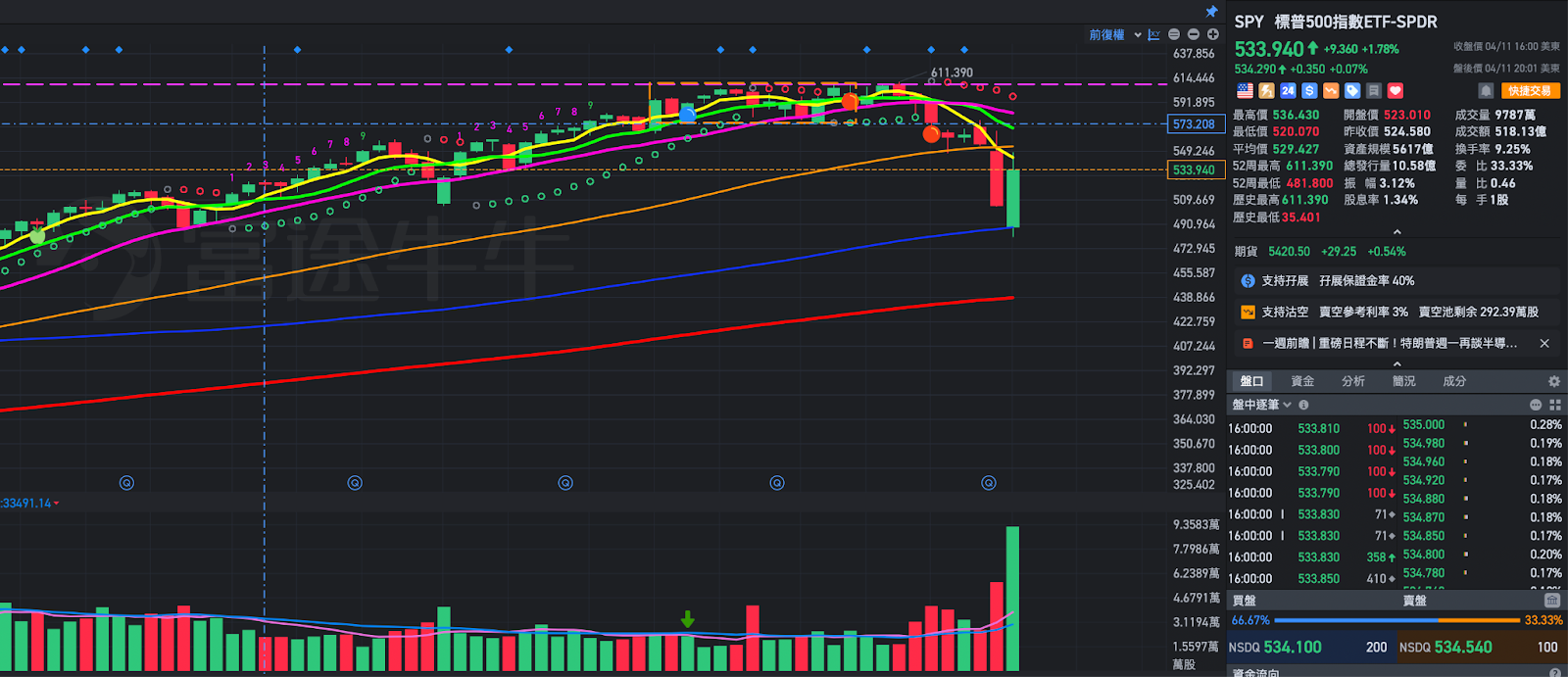This screenshot has width=1568, height=677.
Task: Click the gray note bookmark icon
Action: click(x=1374, y=90)
